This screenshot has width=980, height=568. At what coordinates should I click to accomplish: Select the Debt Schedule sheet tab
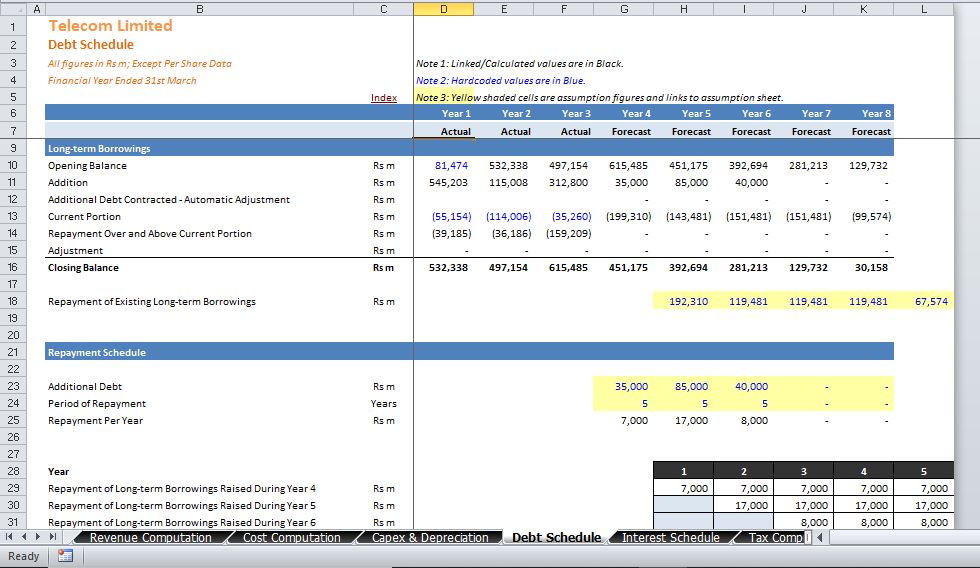(x=556, y=537)
